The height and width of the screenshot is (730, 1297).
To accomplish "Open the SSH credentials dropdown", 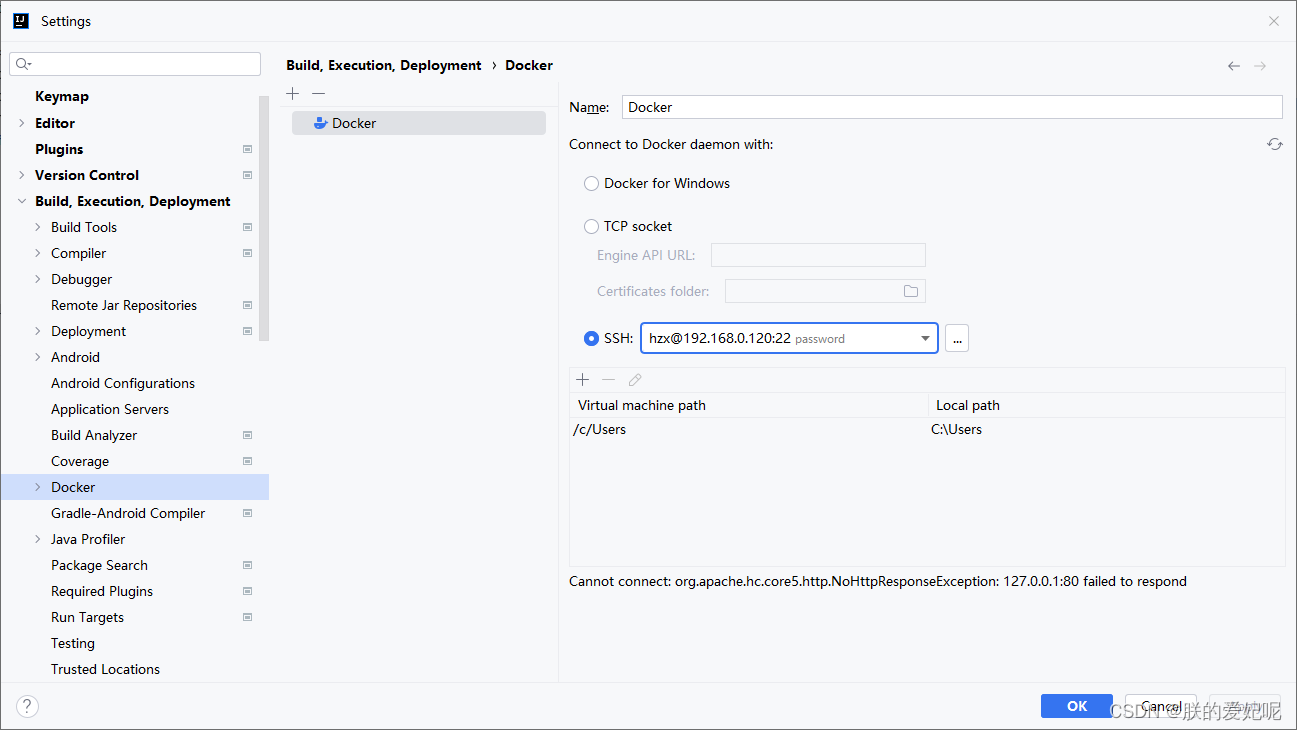I will pos(925,338).
